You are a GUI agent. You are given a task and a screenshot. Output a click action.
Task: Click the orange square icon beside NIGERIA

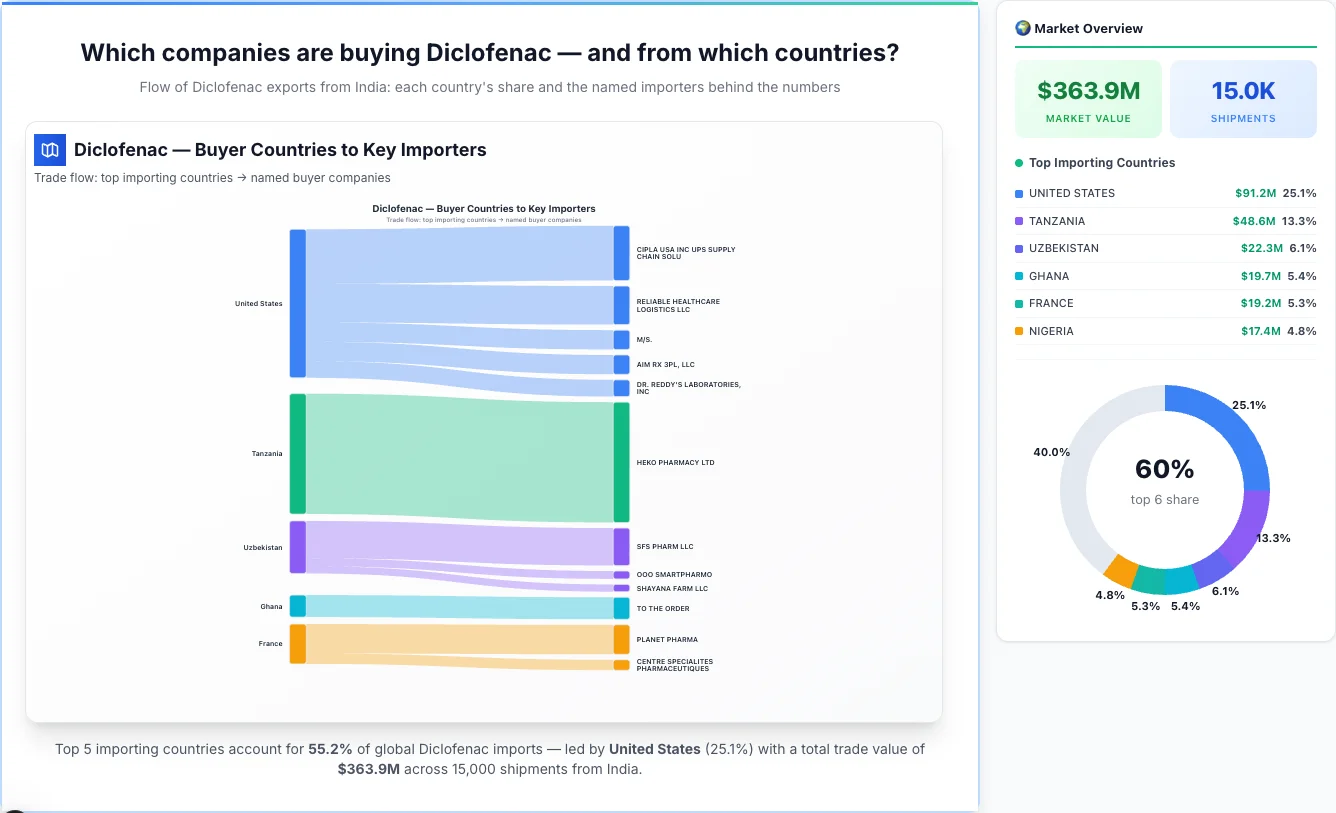click(x=1018, y=331)
